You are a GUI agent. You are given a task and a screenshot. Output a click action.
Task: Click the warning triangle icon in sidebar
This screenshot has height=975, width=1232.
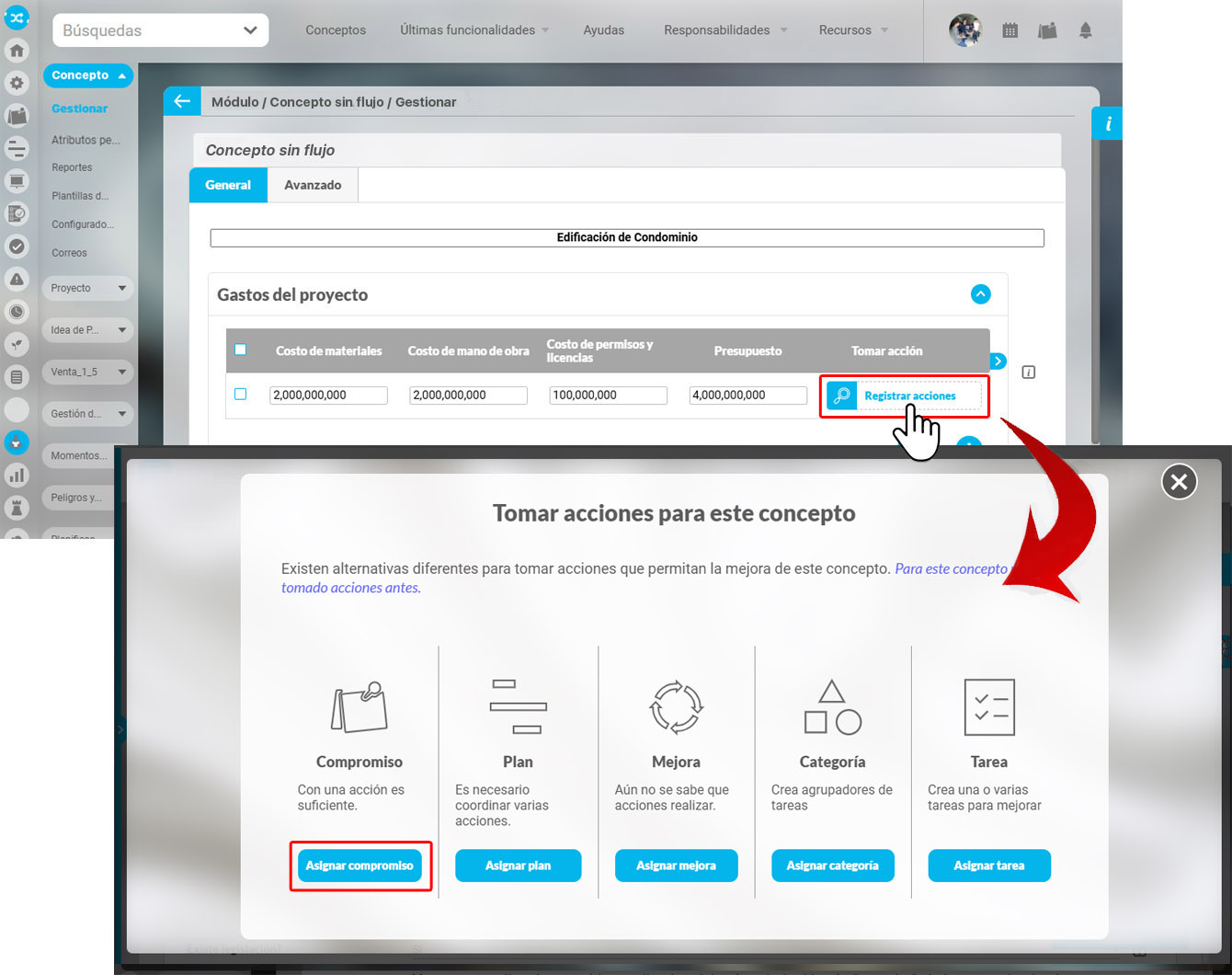[x=17, y=279]
